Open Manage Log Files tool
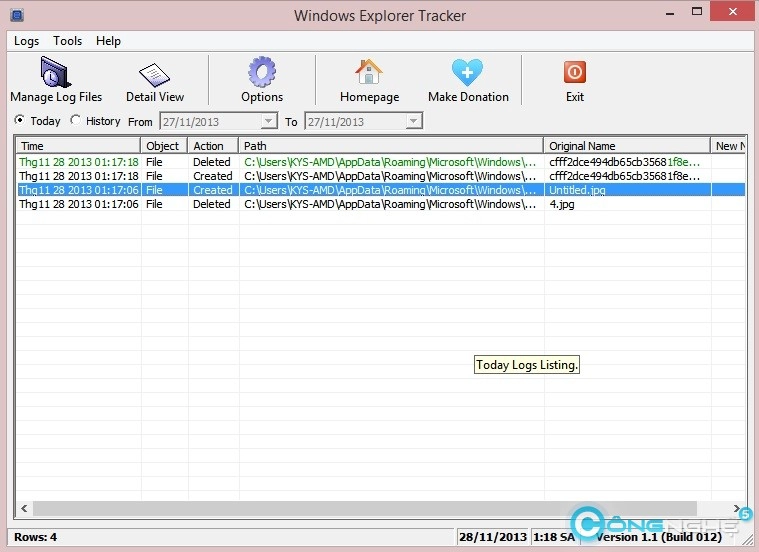This screenshot has width=759, height=552. [56, 80]
